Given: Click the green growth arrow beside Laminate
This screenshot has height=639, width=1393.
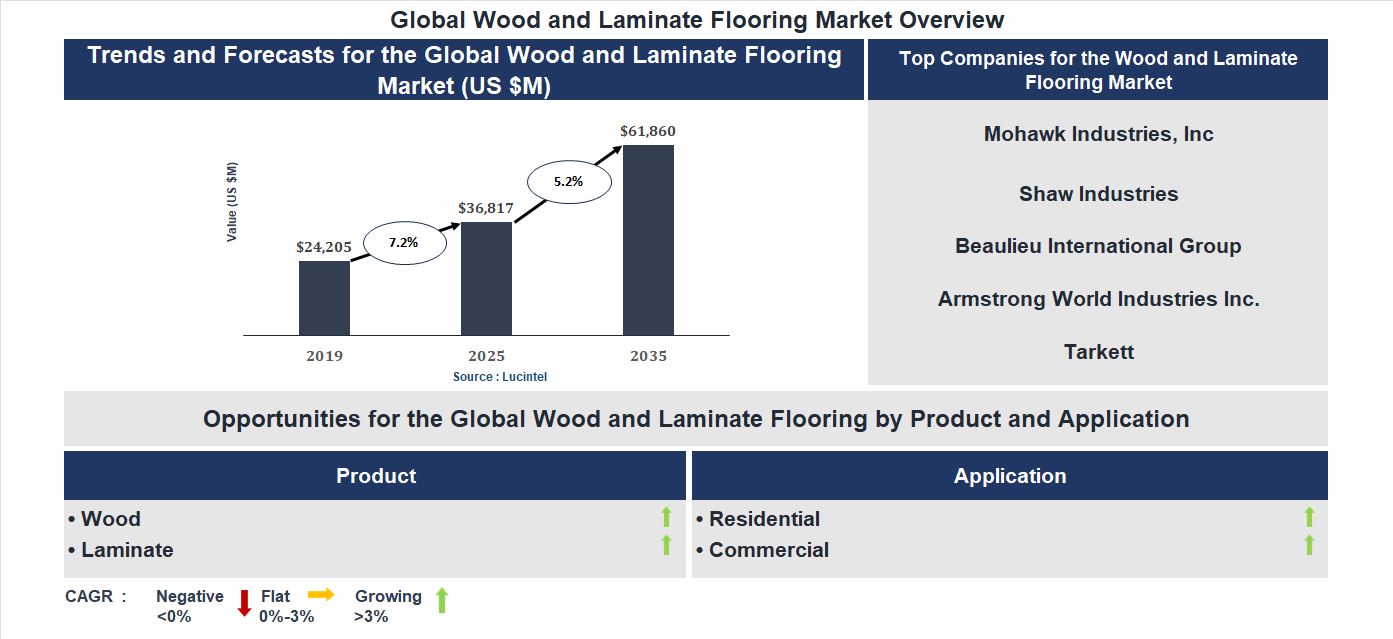Looking at the screenshot, I should (667, 548).
